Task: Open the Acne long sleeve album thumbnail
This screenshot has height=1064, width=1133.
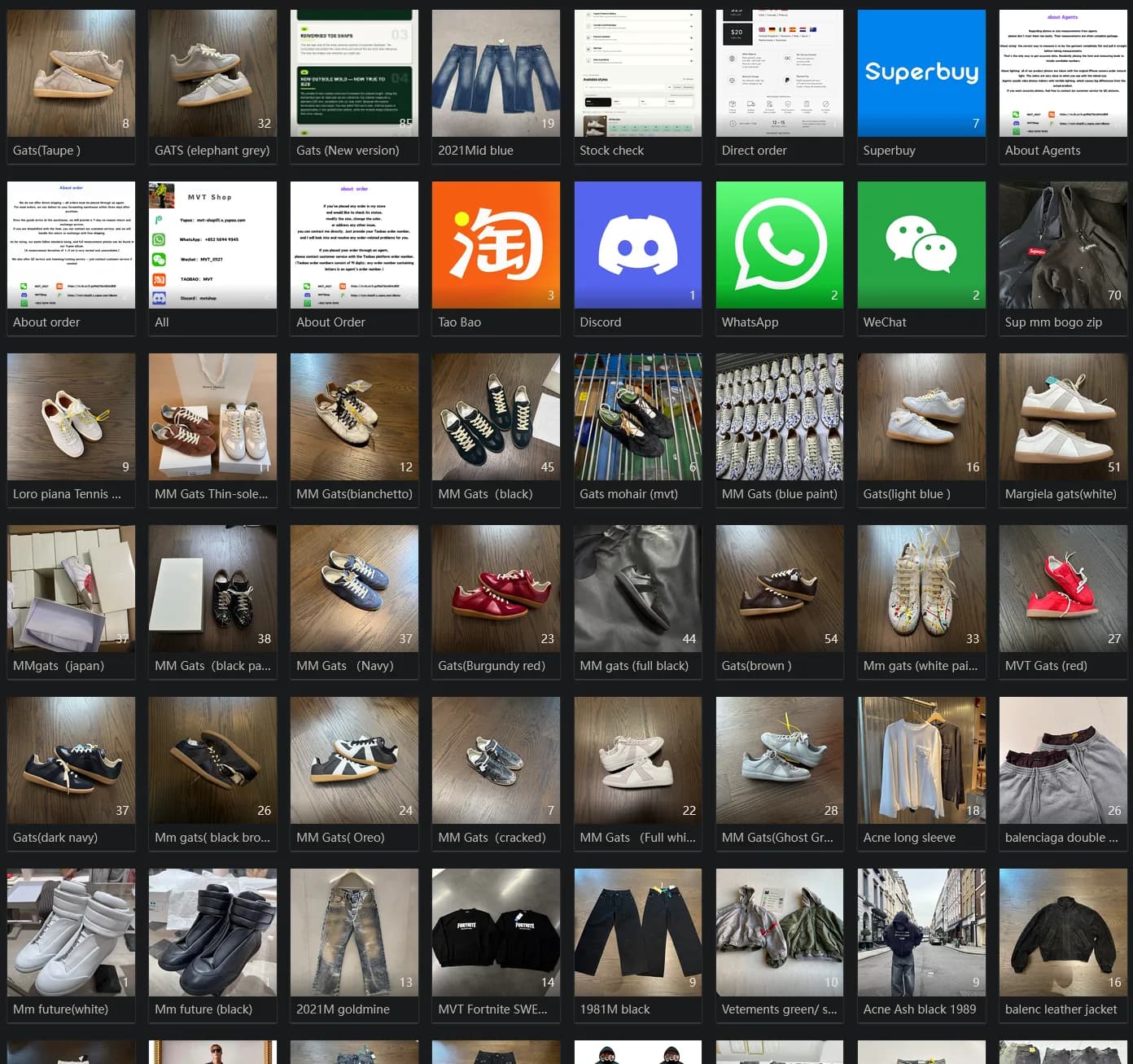Action: point(921,760)
